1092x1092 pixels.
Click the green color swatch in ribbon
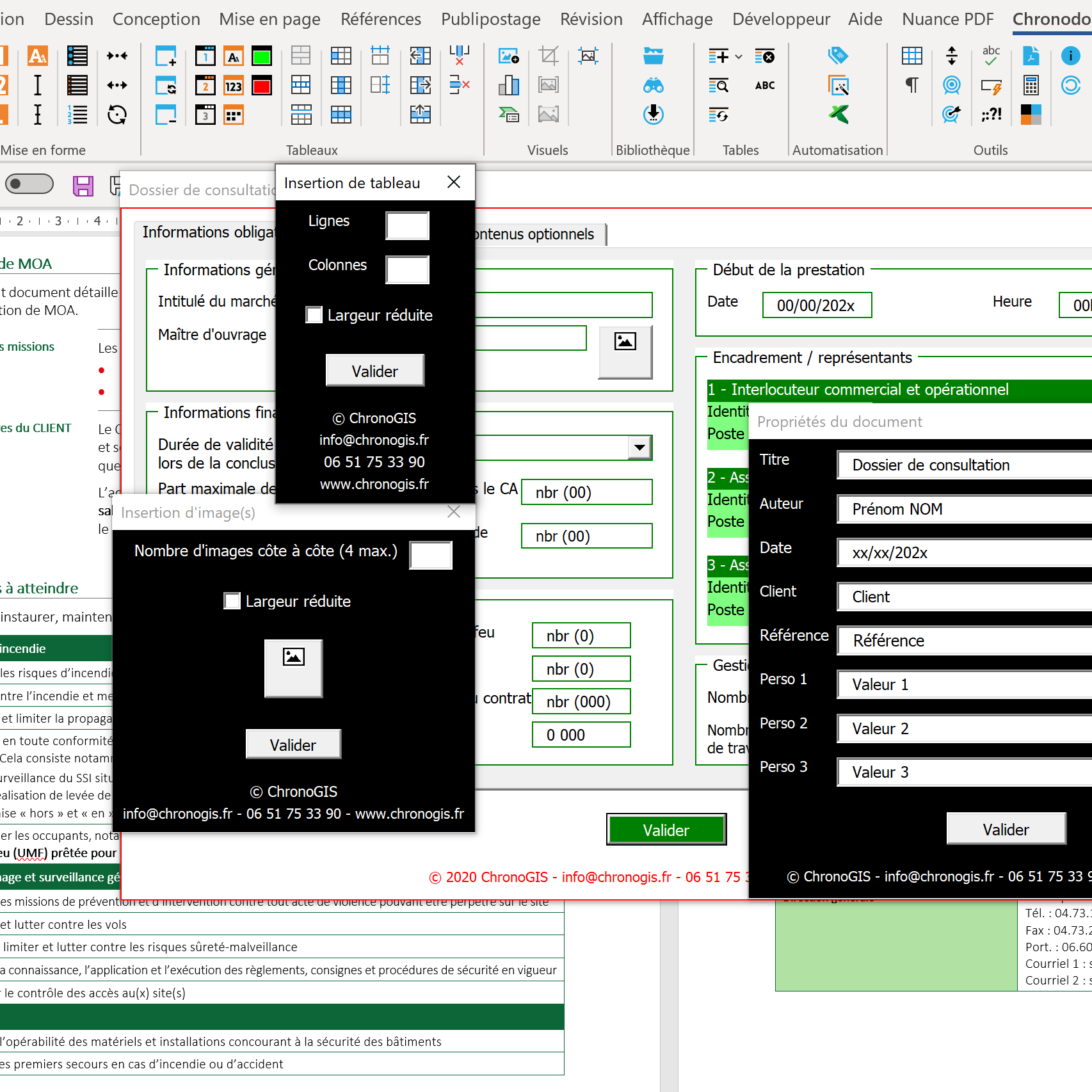click(262, 56)
